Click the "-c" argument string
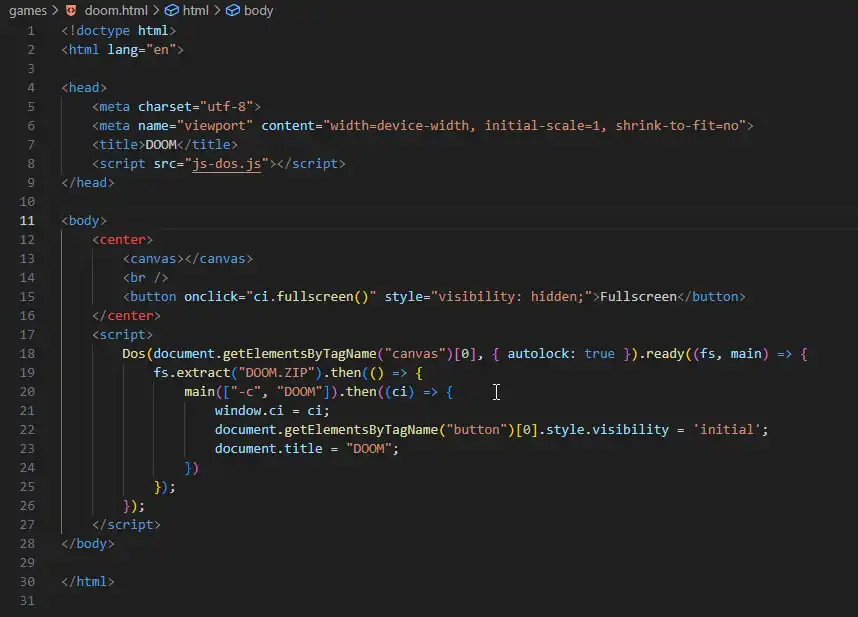 (245, 392)
